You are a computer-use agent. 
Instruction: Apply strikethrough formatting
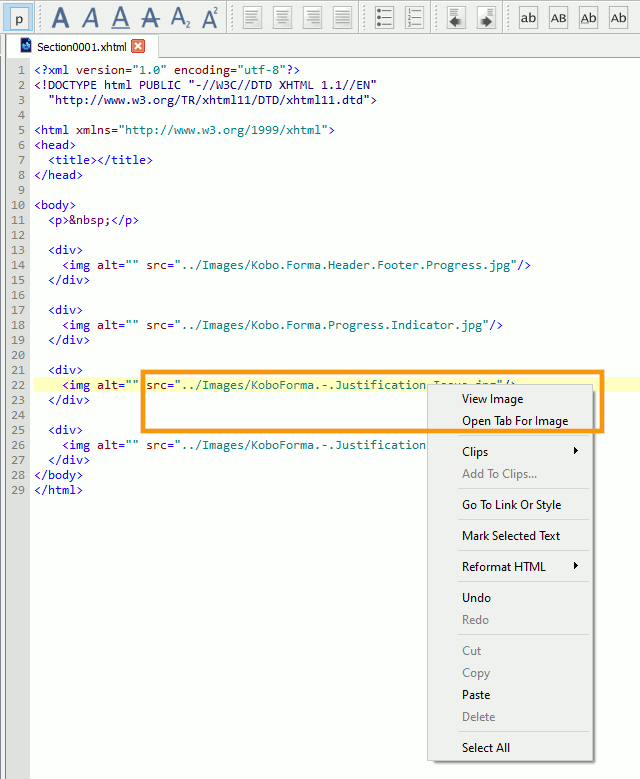[x=150, y=18]
